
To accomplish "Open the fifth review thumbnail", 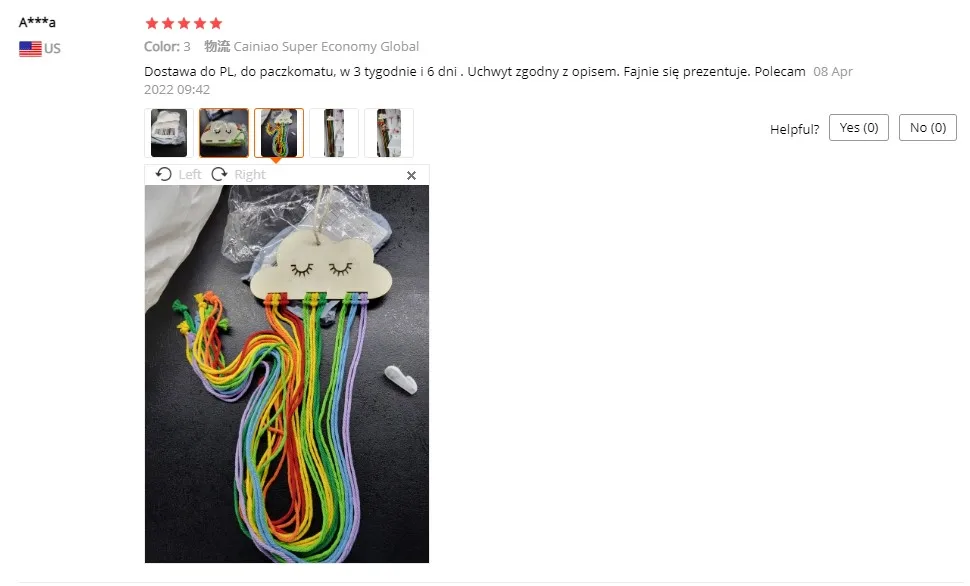I will click(389, 133).
